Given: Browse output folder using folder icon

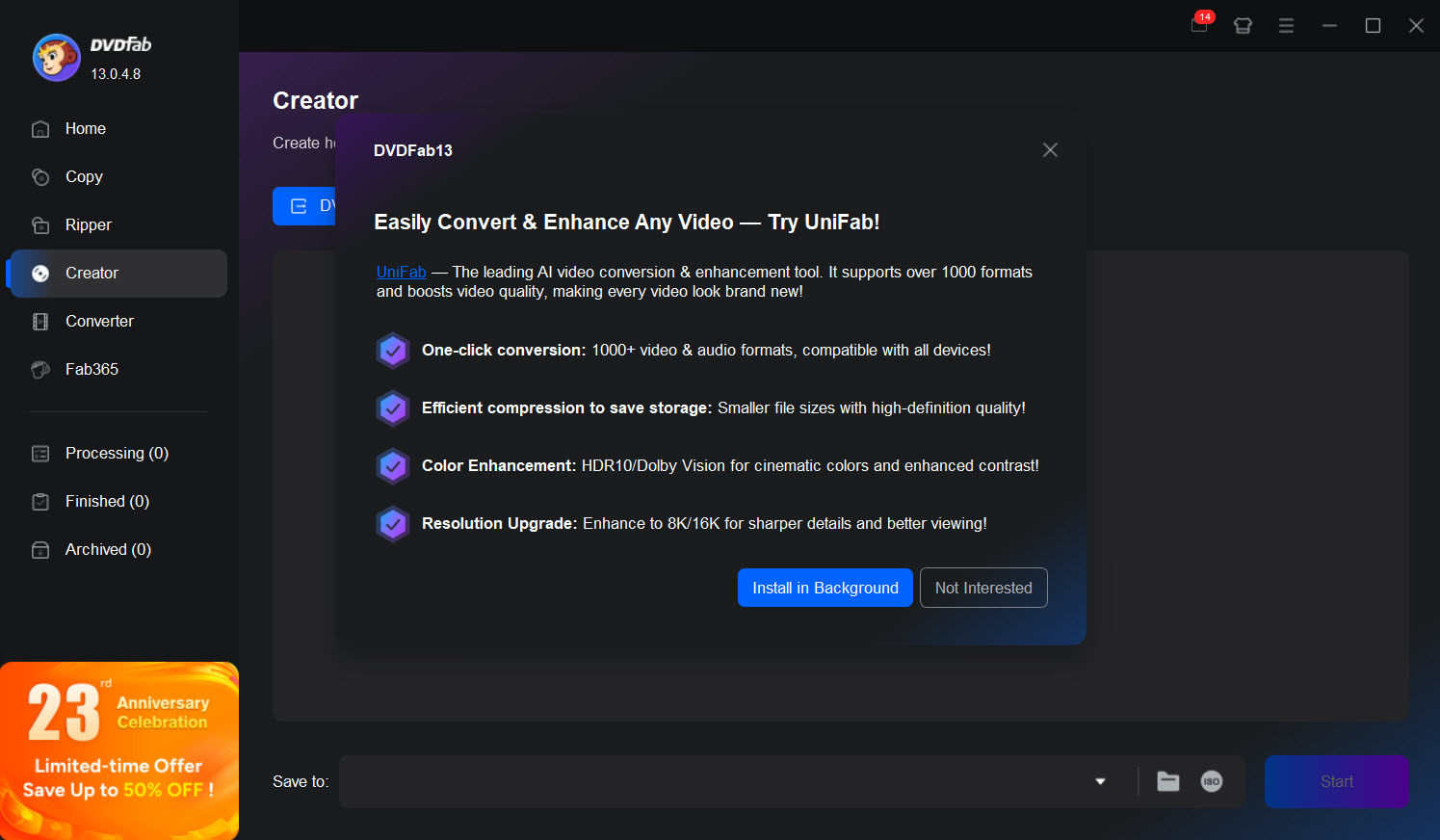Looking at the screenshot, I should click(1167, 781).
